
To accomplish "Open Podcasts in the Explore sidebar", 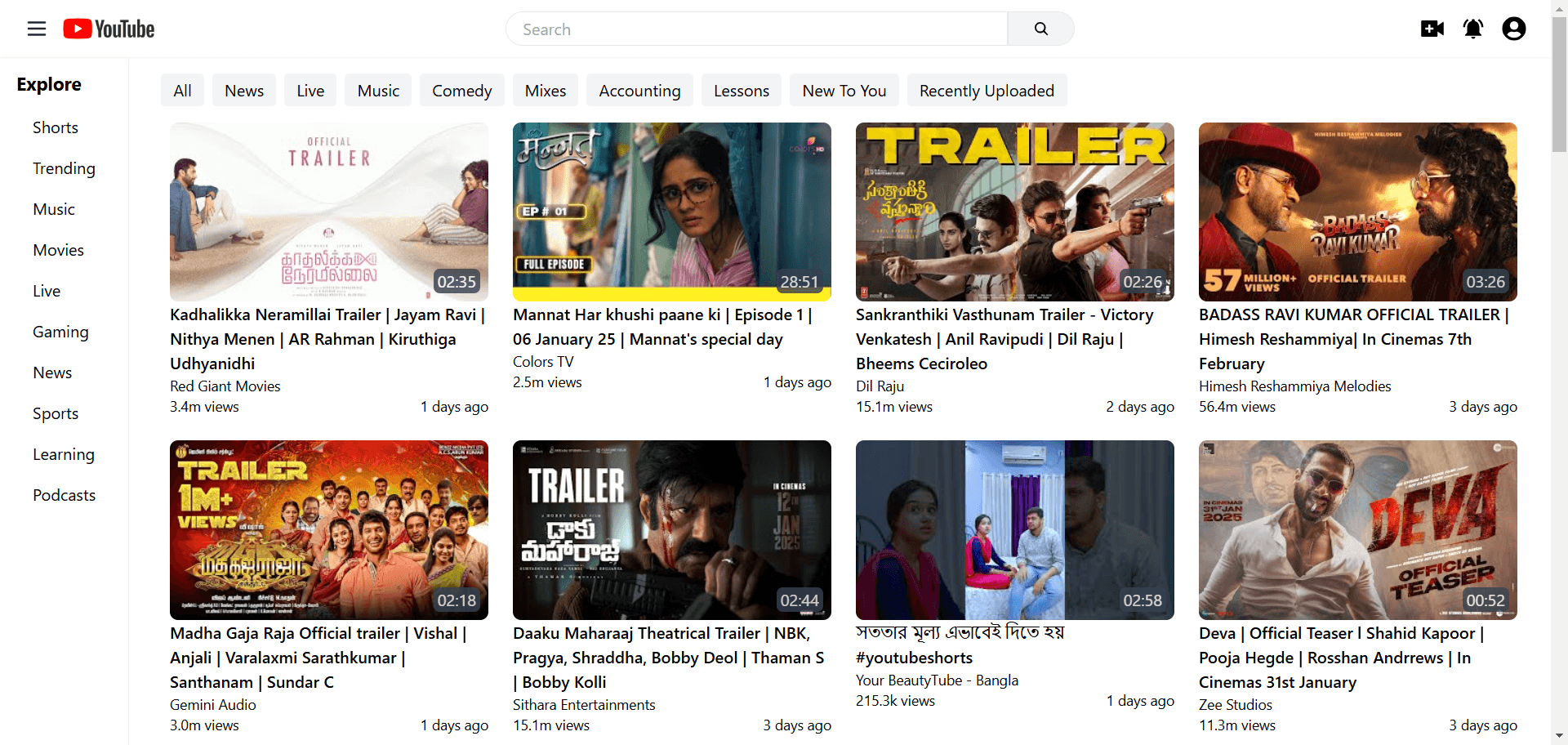I will [64, 495].
